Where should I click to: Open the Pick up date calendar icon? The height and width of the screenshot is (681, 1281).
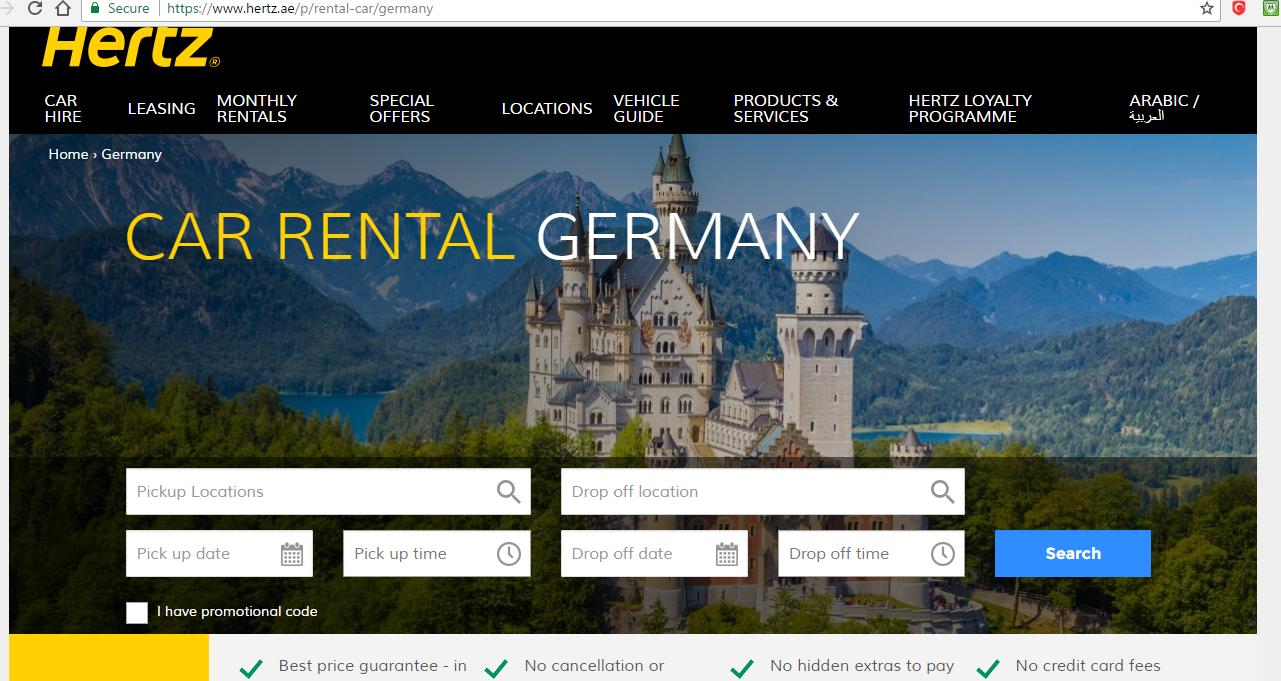click(x=292, y=554)
